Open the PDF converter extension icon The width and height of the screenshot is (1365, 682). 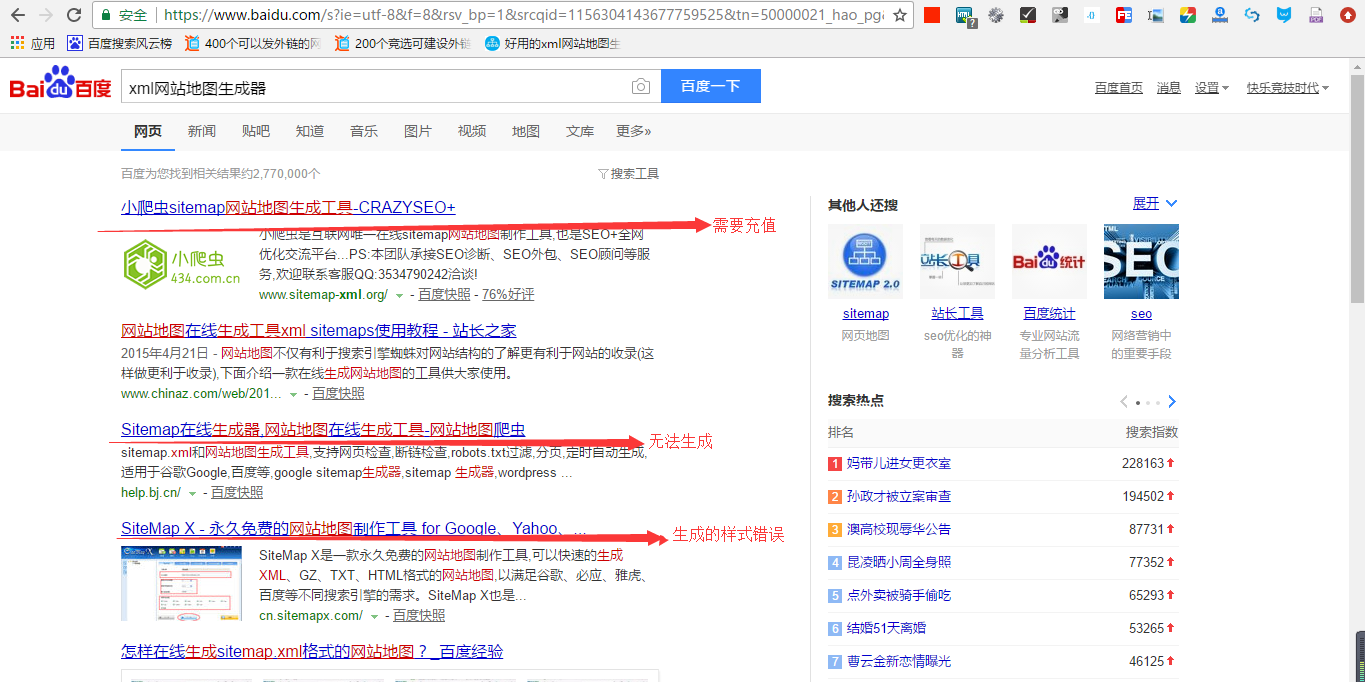tap(1315, 14)
